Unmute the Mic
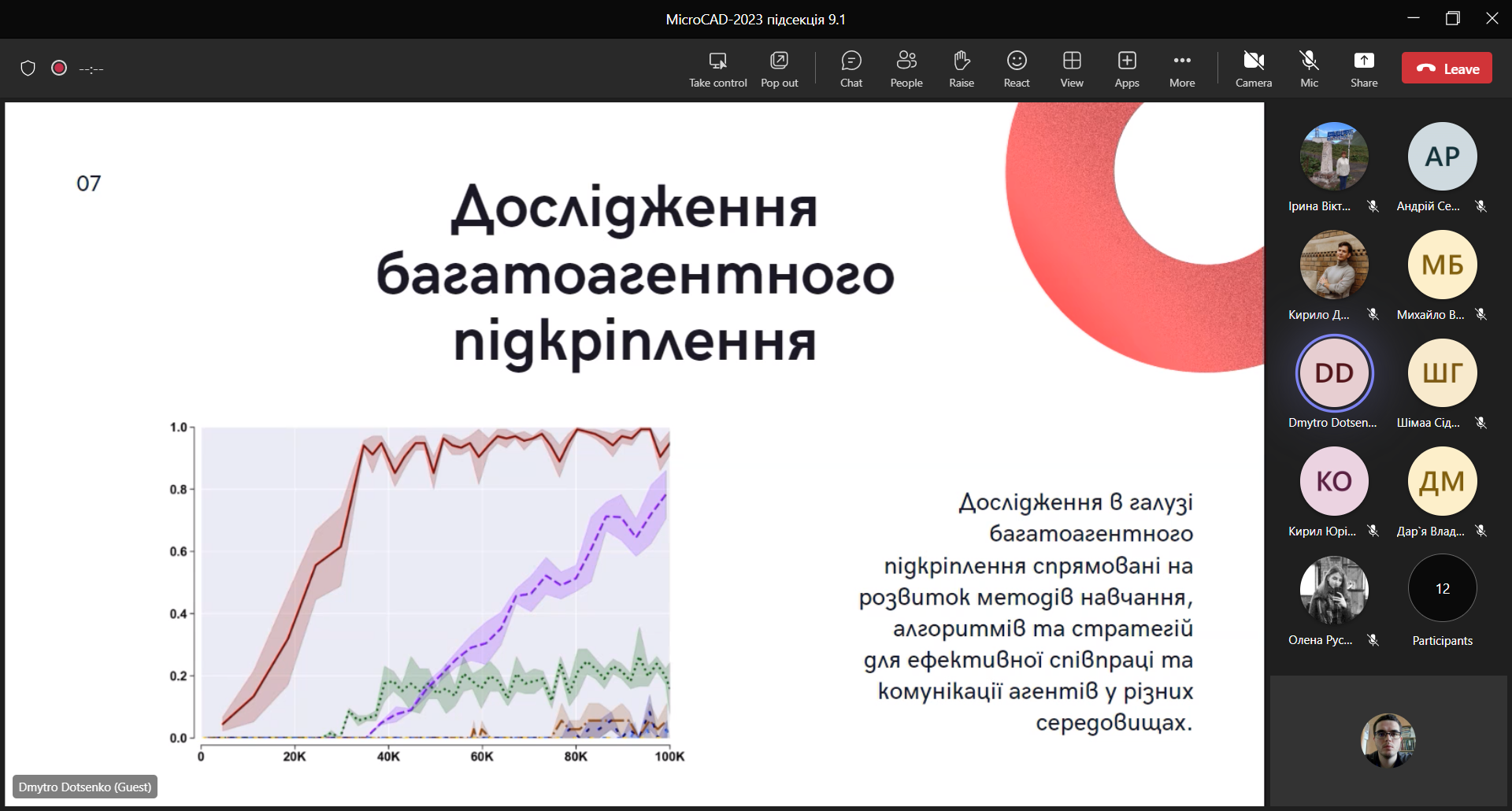 pyautogui.click(x=1309, y=69)
